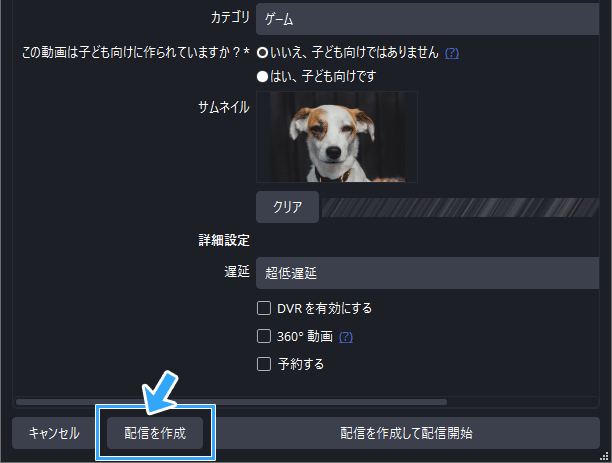The height and width of the screenshot is (463, 612).
Task: Click the サムネイル field label
Action: point(224,107)
